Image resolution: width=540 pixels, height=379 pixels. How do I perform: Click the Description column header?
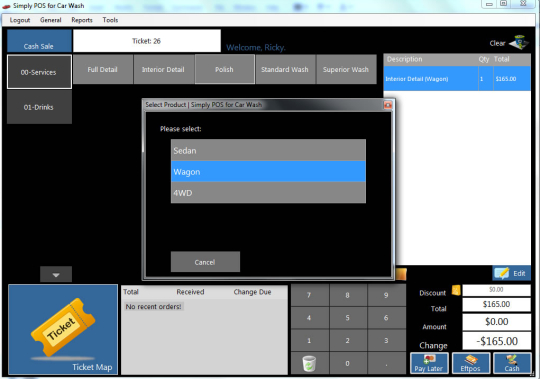point(405,59)
